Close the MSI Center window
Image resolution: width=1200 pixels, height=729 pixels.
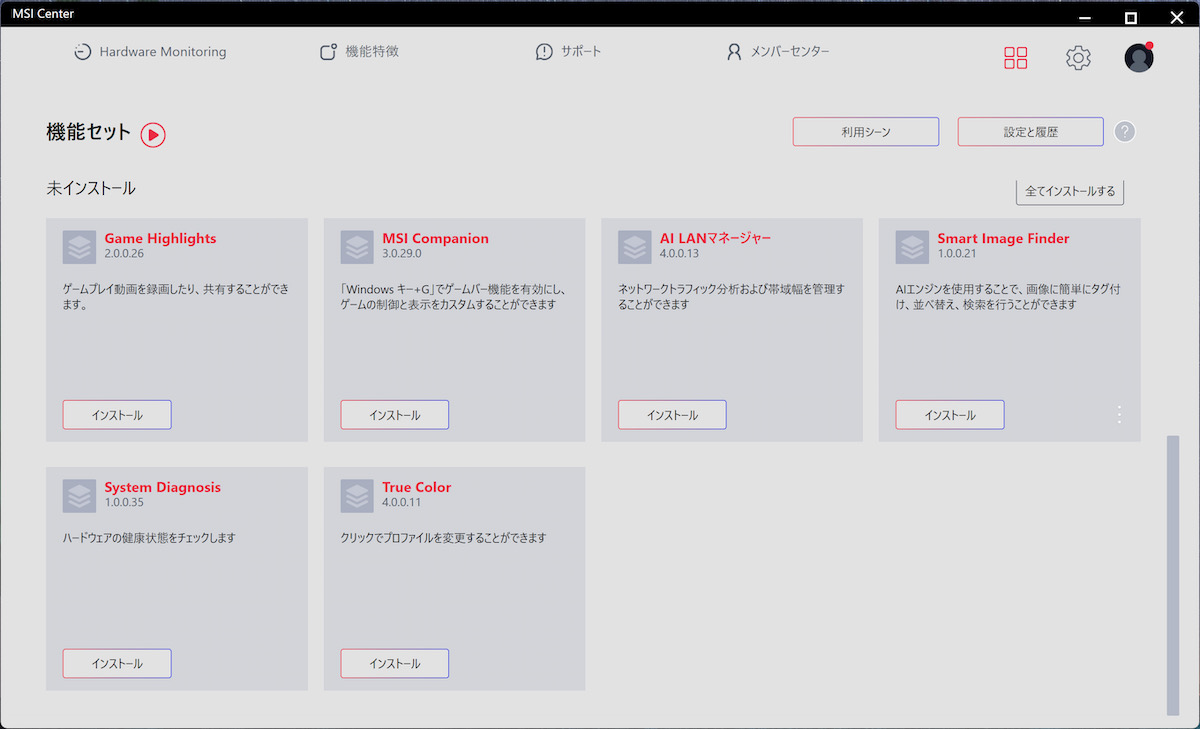point(1176,17)
